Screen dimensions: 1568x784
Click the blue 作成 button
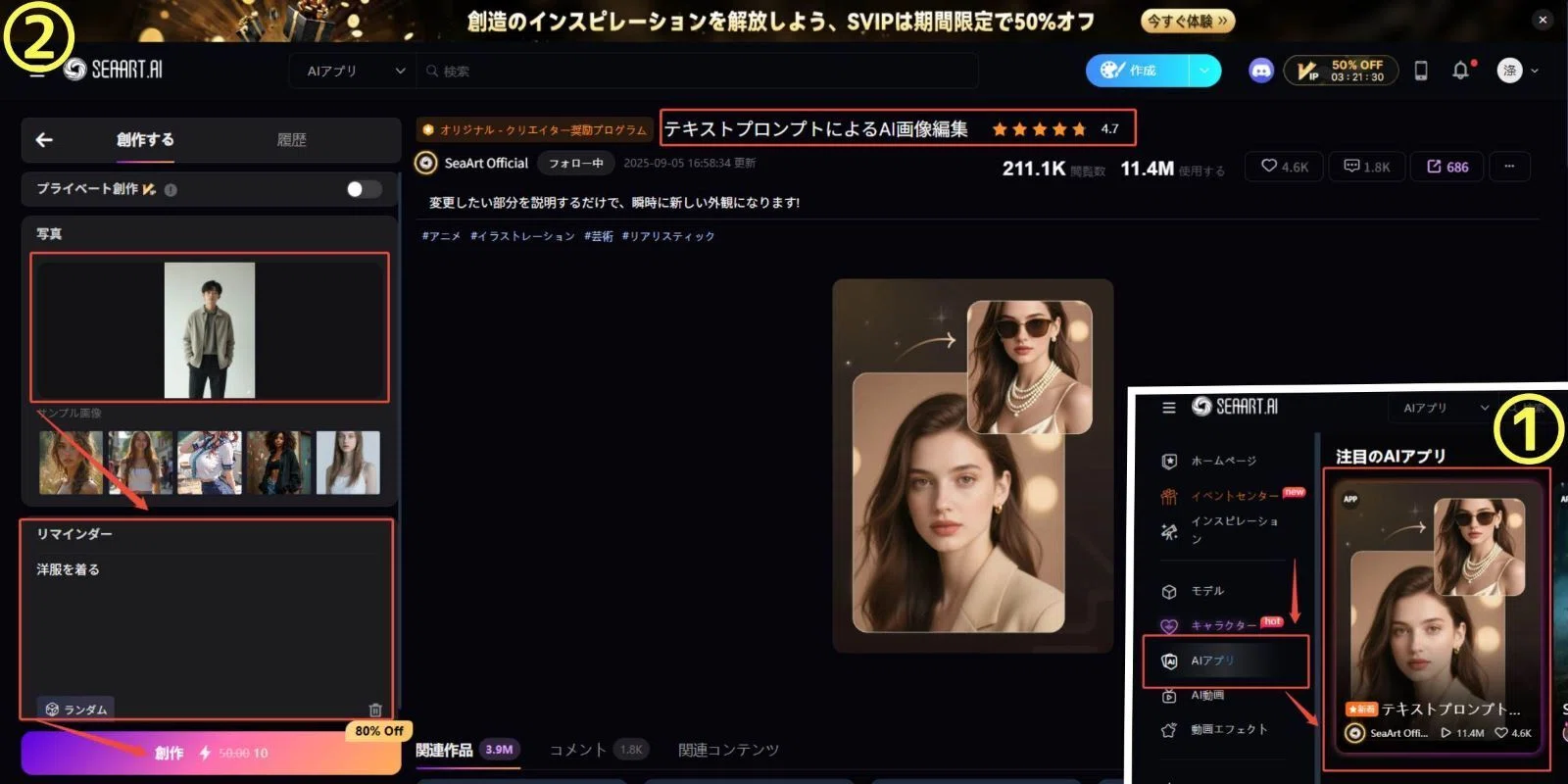point(1137,71)
